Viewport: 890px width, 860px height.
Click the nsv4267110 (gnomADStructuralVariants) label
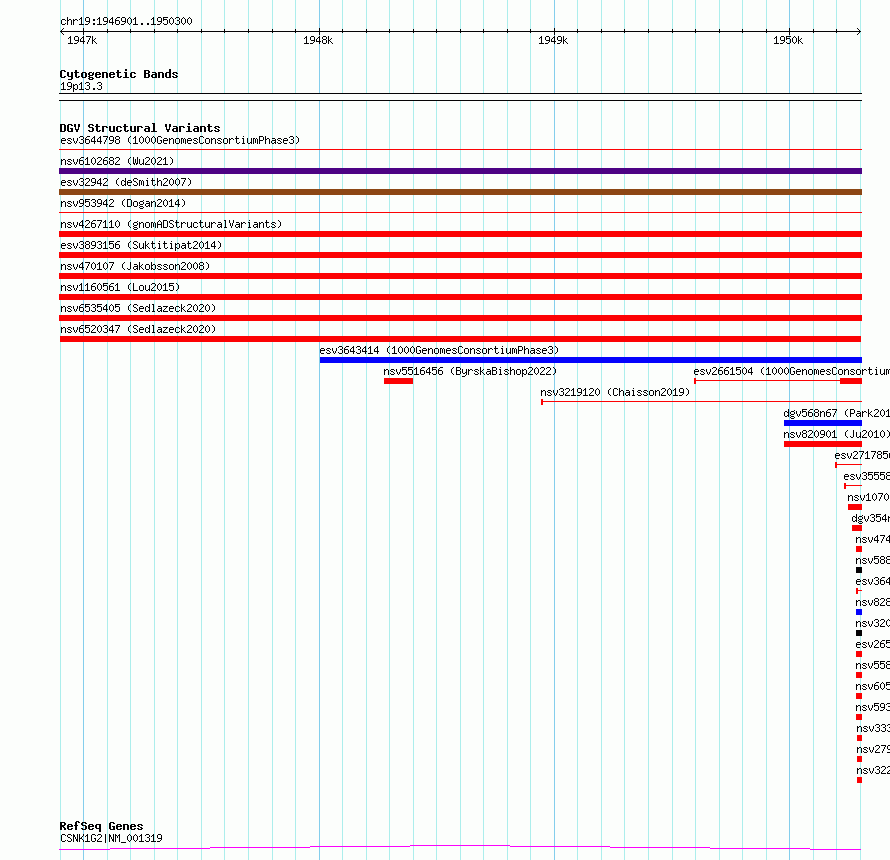(171, 224)
